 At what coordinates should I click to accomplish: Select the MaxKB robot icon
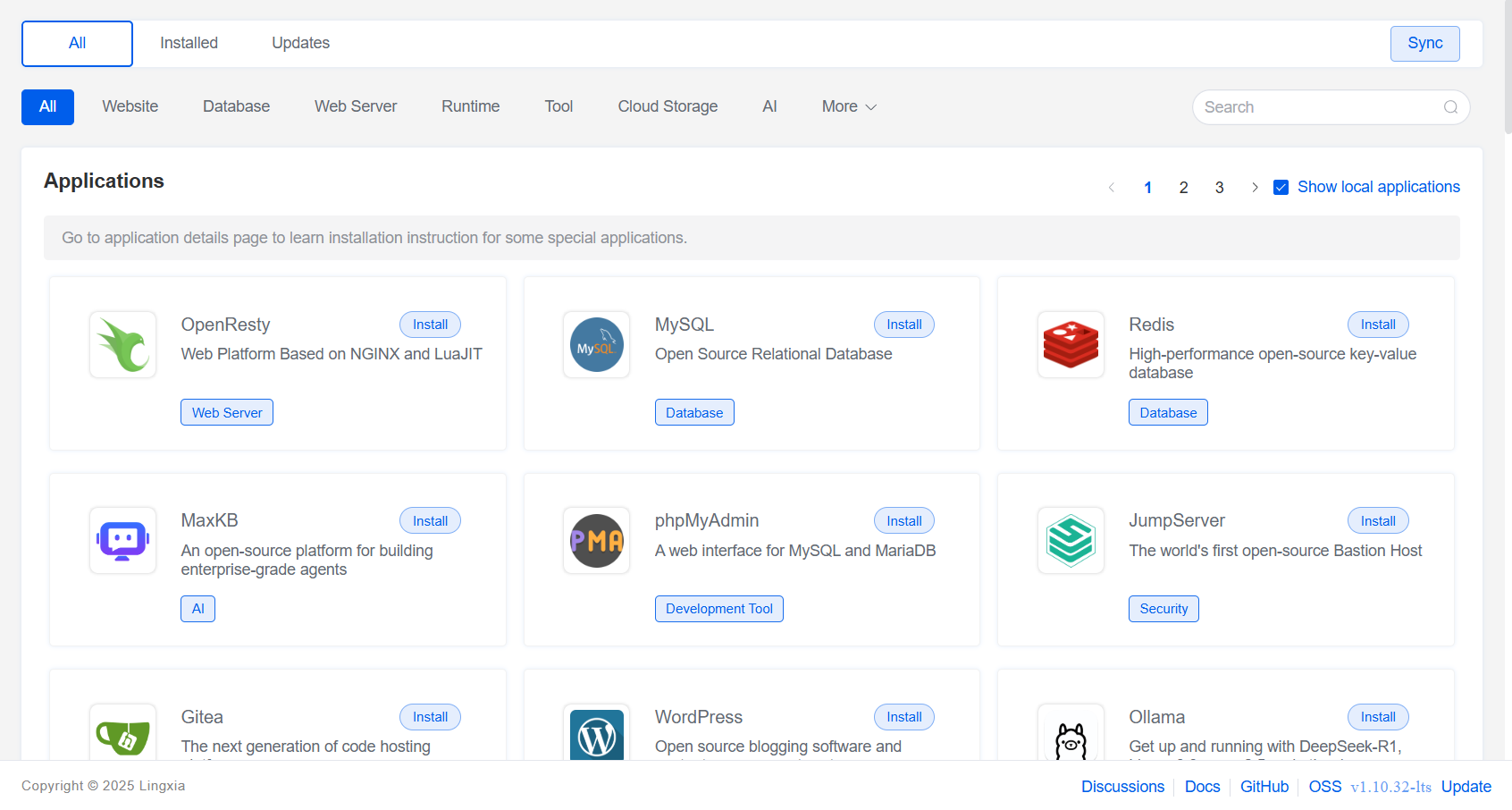click(x=123, y=541)
